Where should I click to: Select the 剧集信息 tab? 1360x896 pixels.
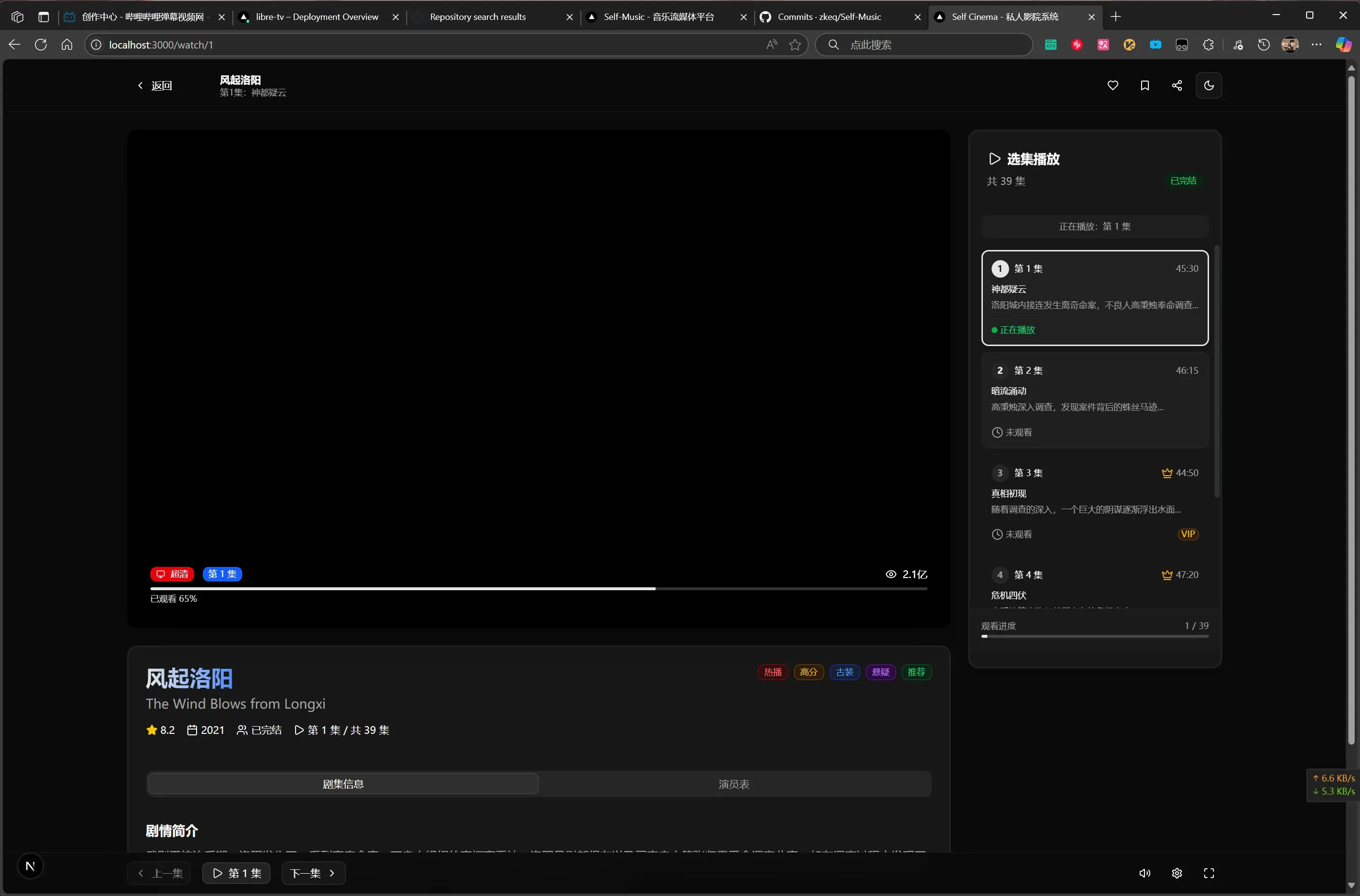point(343,784)
